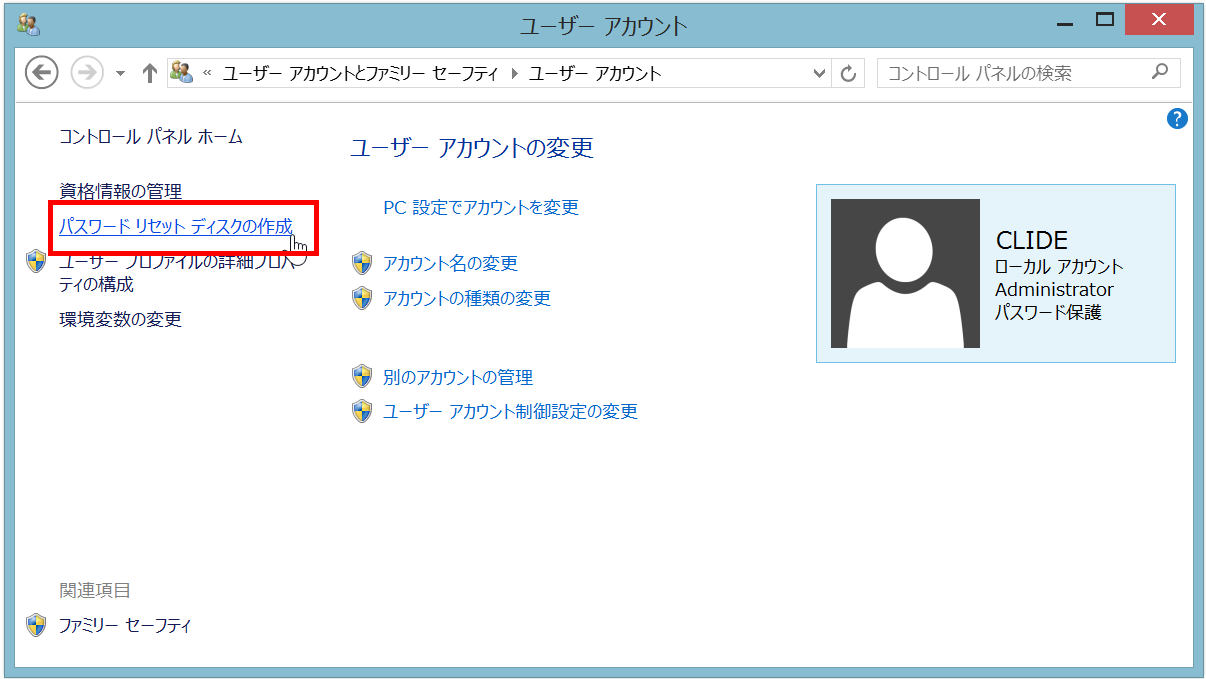Click the shield icon beside アカウント名の変更
1206x679 pixels.
[x=362, y=264]
